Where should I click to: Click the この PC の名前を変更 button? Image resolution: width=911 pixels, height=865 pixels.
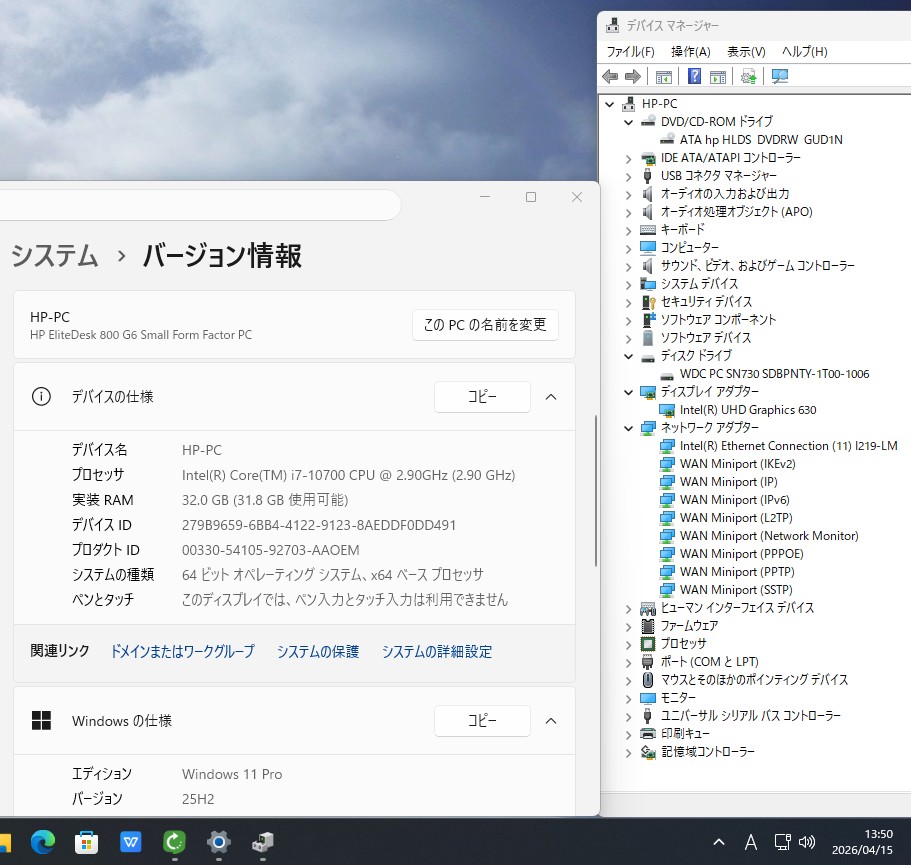coord(485,325)
